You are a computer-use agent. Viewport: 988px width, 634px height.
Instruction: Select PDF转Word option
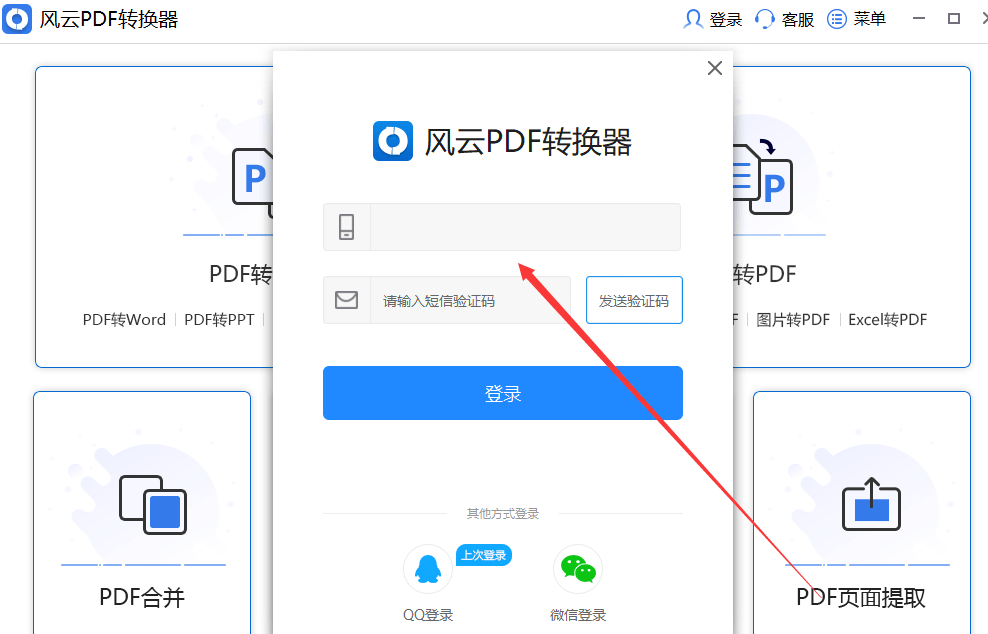(x=124, y=320)
